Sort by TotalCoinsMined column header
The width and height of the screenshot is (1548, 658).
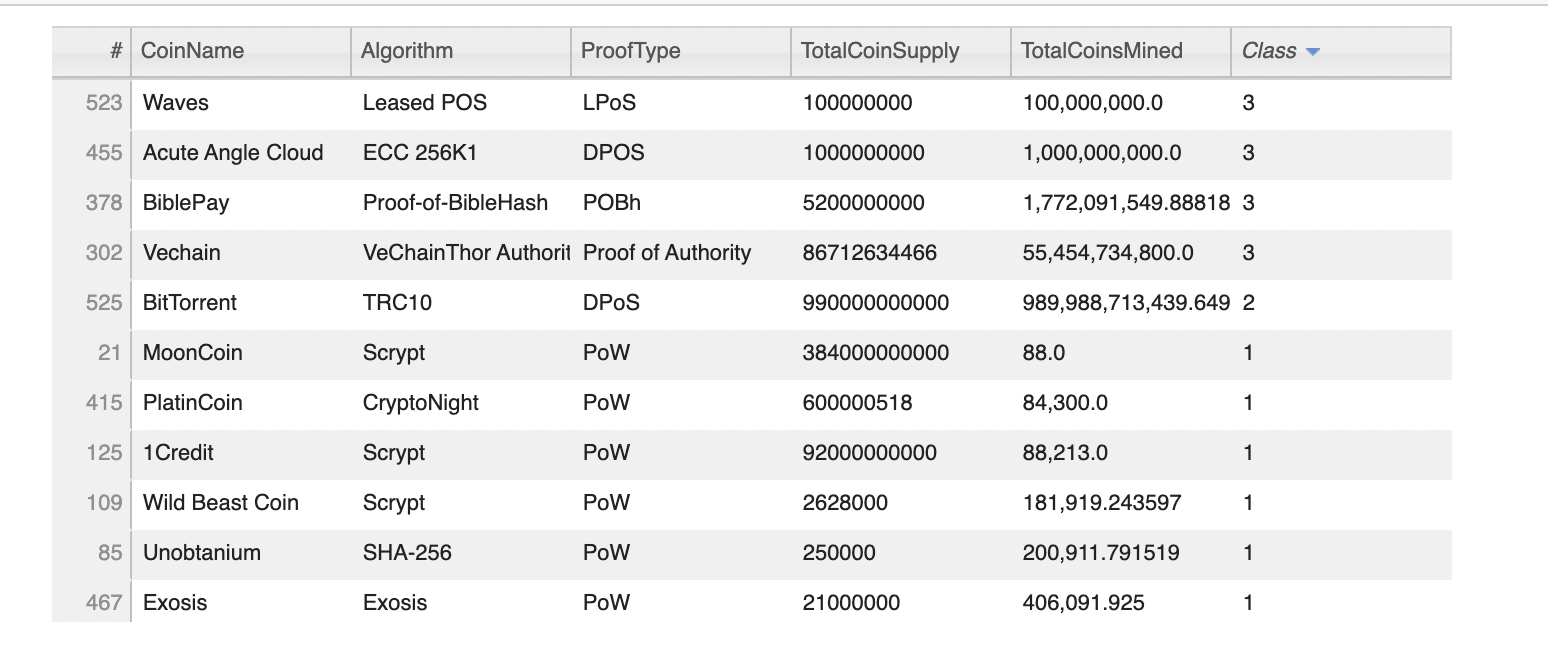pyautogui.click(x=1121, y=51)
